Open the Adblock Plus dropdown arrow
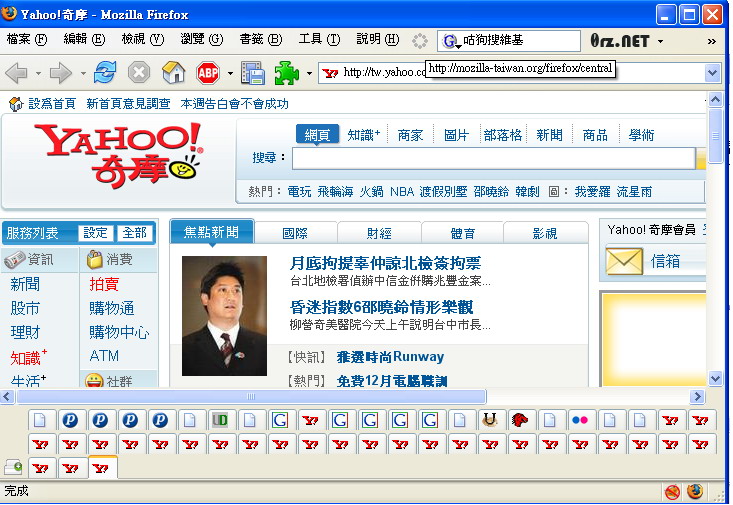The image size is (733, 505). coord(229,73)
